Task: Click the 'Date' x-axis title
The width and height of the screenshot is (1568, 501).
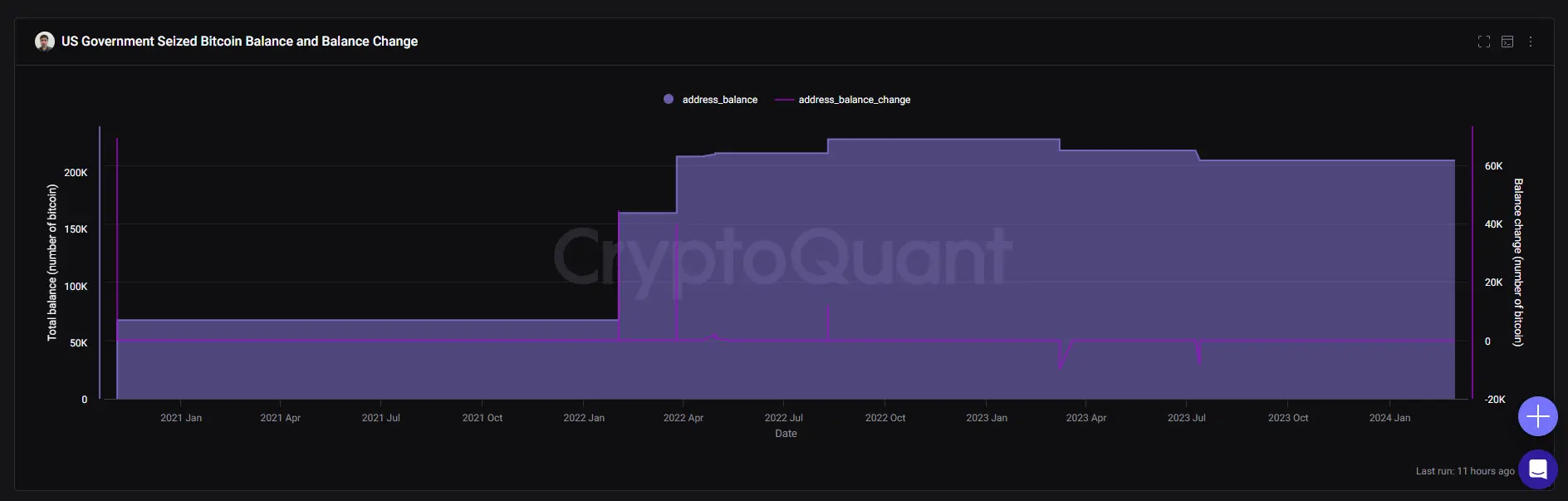Action: 786,434
